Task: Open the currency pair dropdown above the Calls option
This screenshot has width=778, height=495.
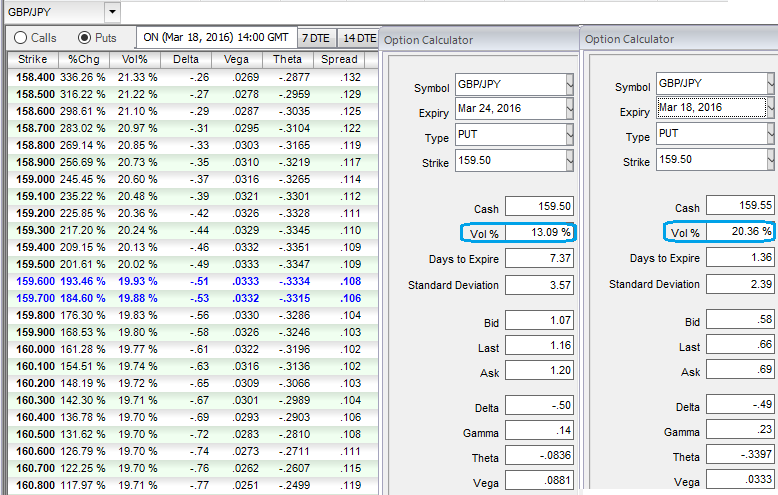Action: tap(110, 12)
